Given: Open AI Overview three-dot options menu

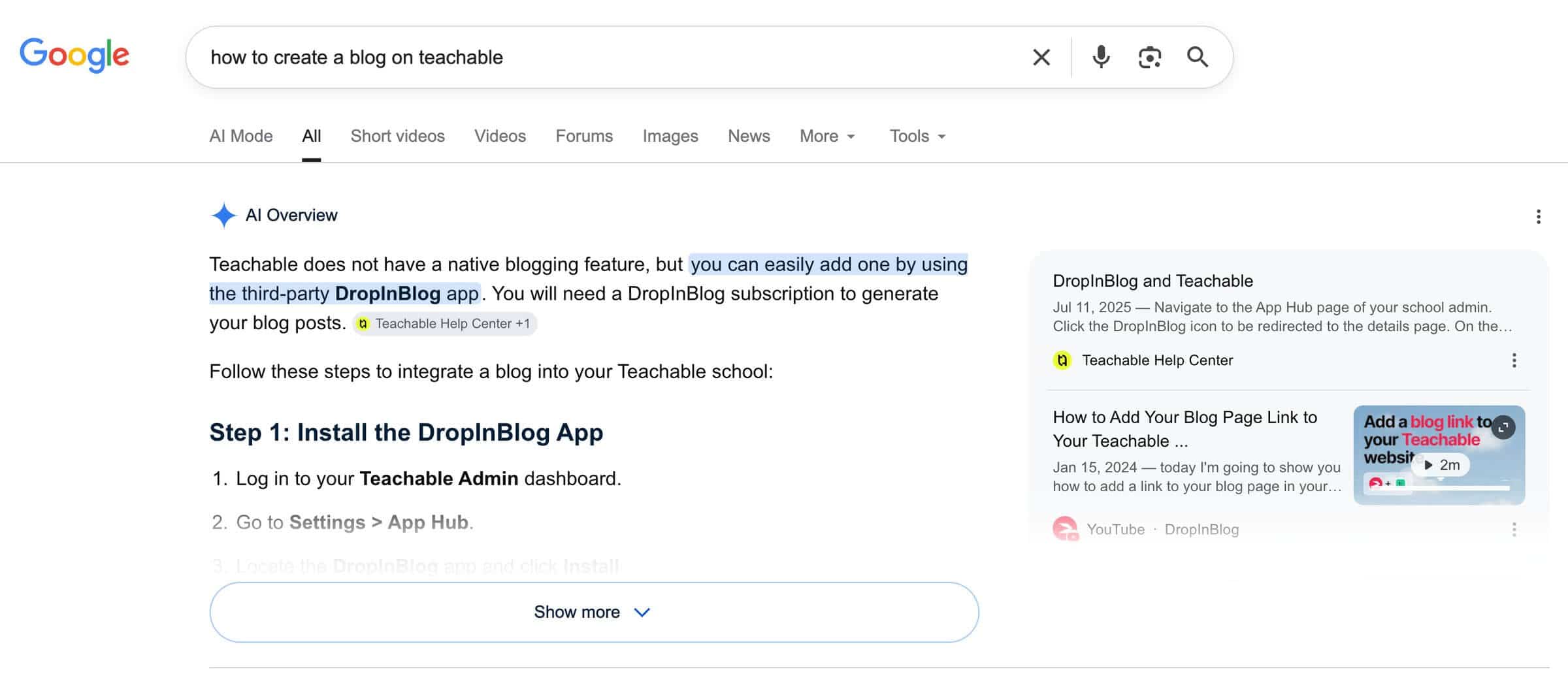Looking at the screenshot, I should [1539, 217].
